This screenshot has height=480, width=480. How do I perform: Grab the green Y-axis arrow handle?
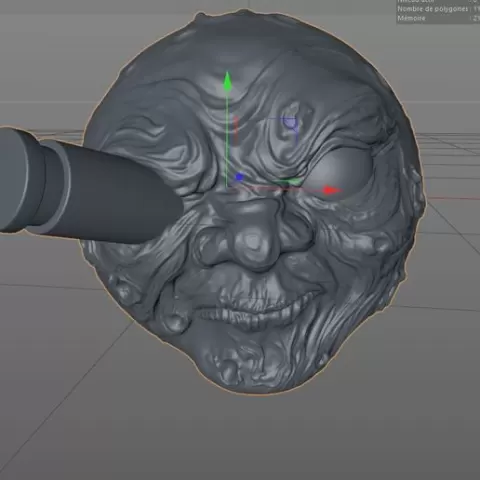pyautogui.click(x=227, y=81)
